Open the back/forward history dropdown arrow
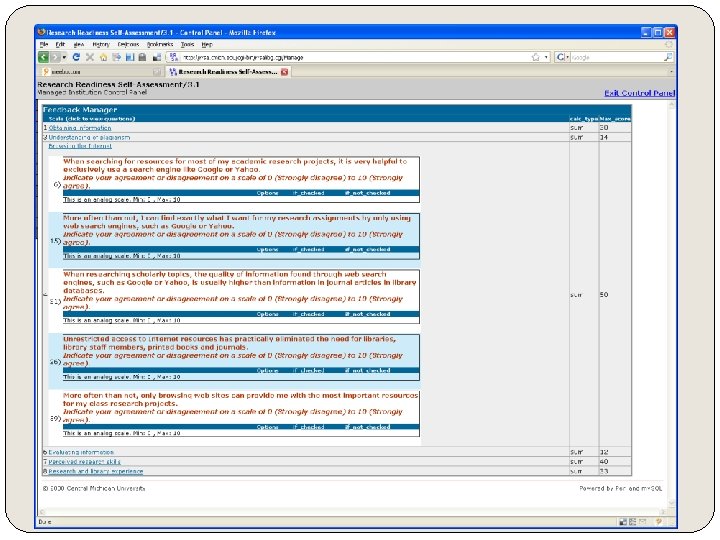This screenshot has width=720, height=540. click(64, 57)
